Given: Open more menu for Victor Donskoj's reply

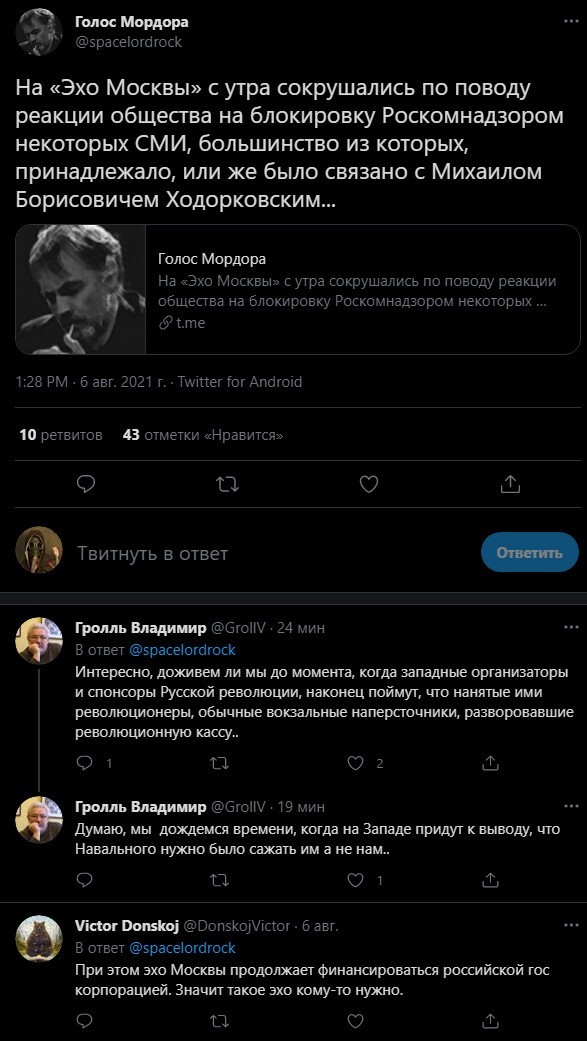Looking at the screenshot, I should tap(571, 925).
